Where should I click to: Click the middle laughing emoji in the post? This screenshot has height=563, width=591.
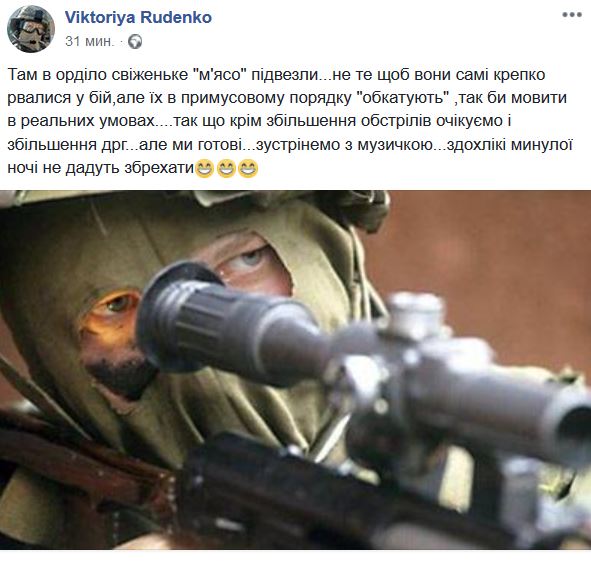point(226,168)
